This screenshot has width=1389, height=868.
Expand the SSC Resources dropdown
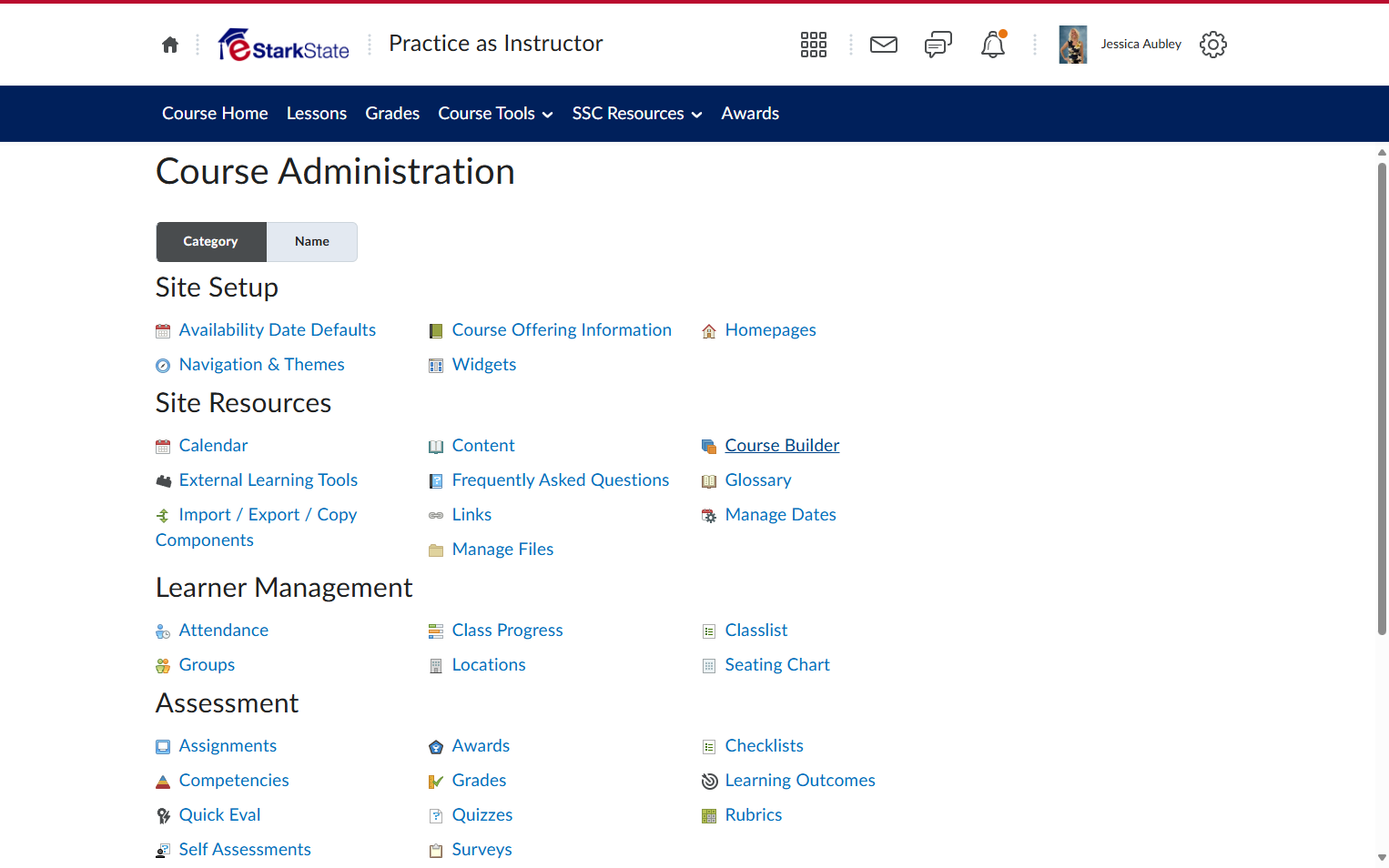(x=637, y=114)
